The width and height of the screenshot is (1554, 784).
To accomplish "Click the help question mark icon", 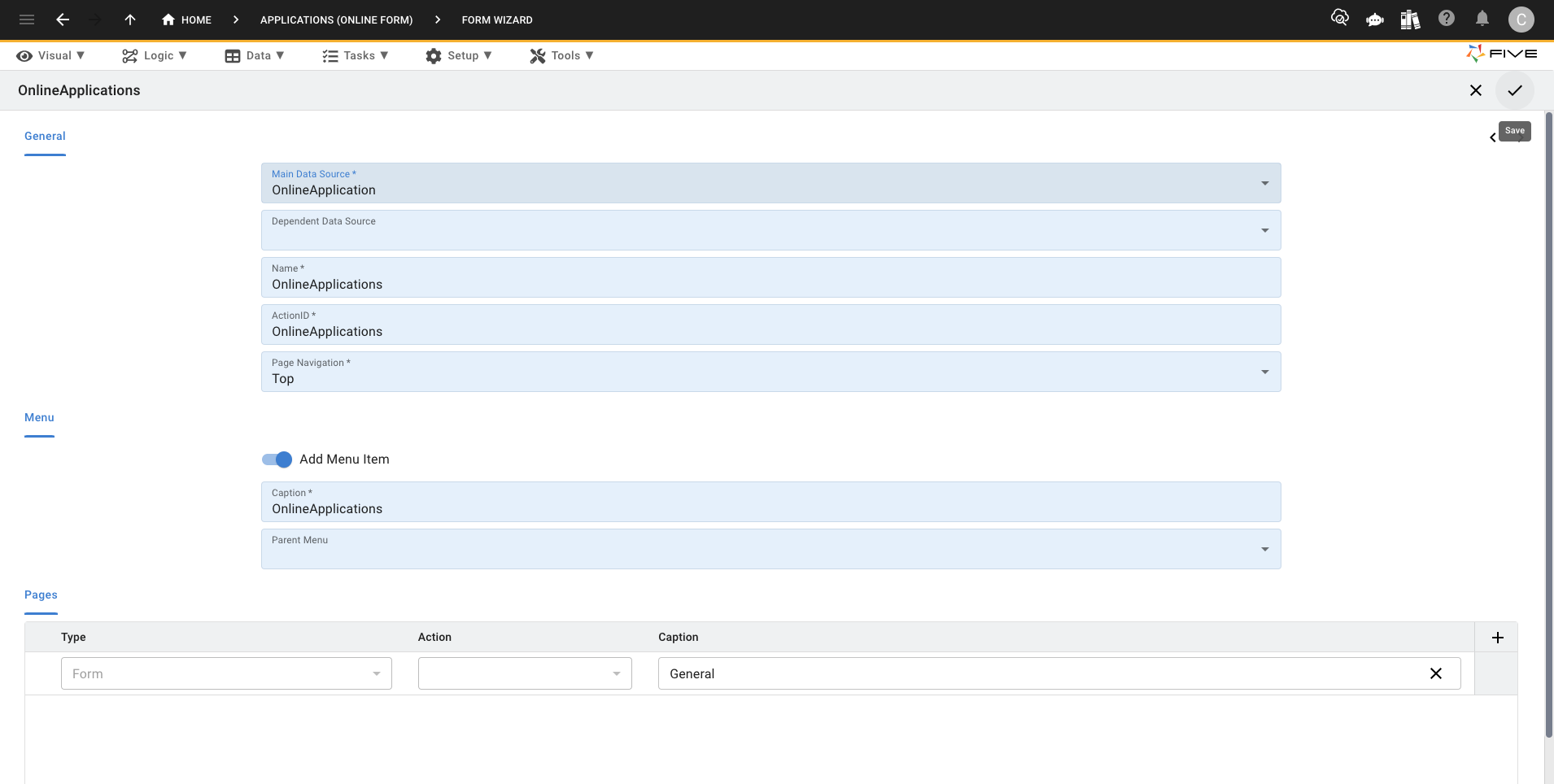I will click(x=1447, y=18).
